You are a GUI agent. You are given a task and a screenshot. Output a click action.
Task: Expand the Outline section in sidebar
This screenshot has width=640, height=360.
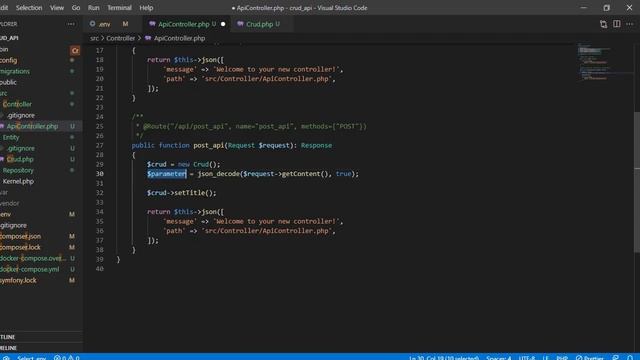point(41,337)
